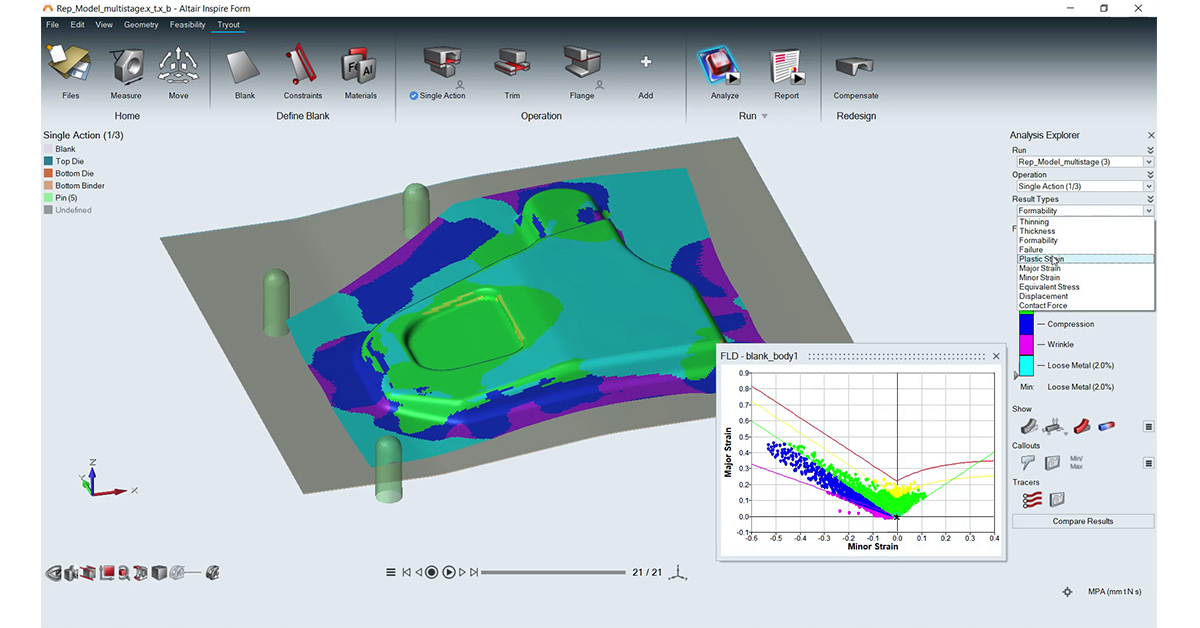Expand the Run group dropdown arrow in ribbon
The width and height of the screenshot is (1200, 628).
(x=765, y=116)
